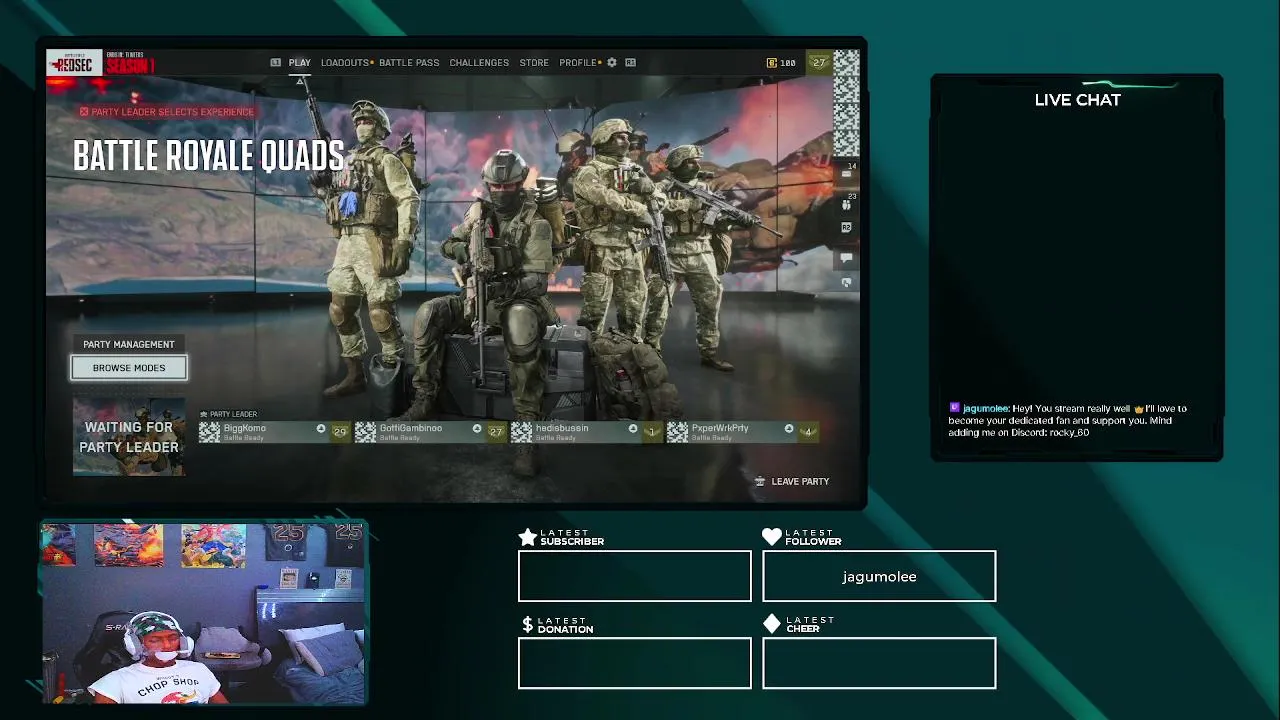The image size is (1280, 720).
Task: Click the Latest Donation box
Action: pyautogui.click(x=635, y=664)
